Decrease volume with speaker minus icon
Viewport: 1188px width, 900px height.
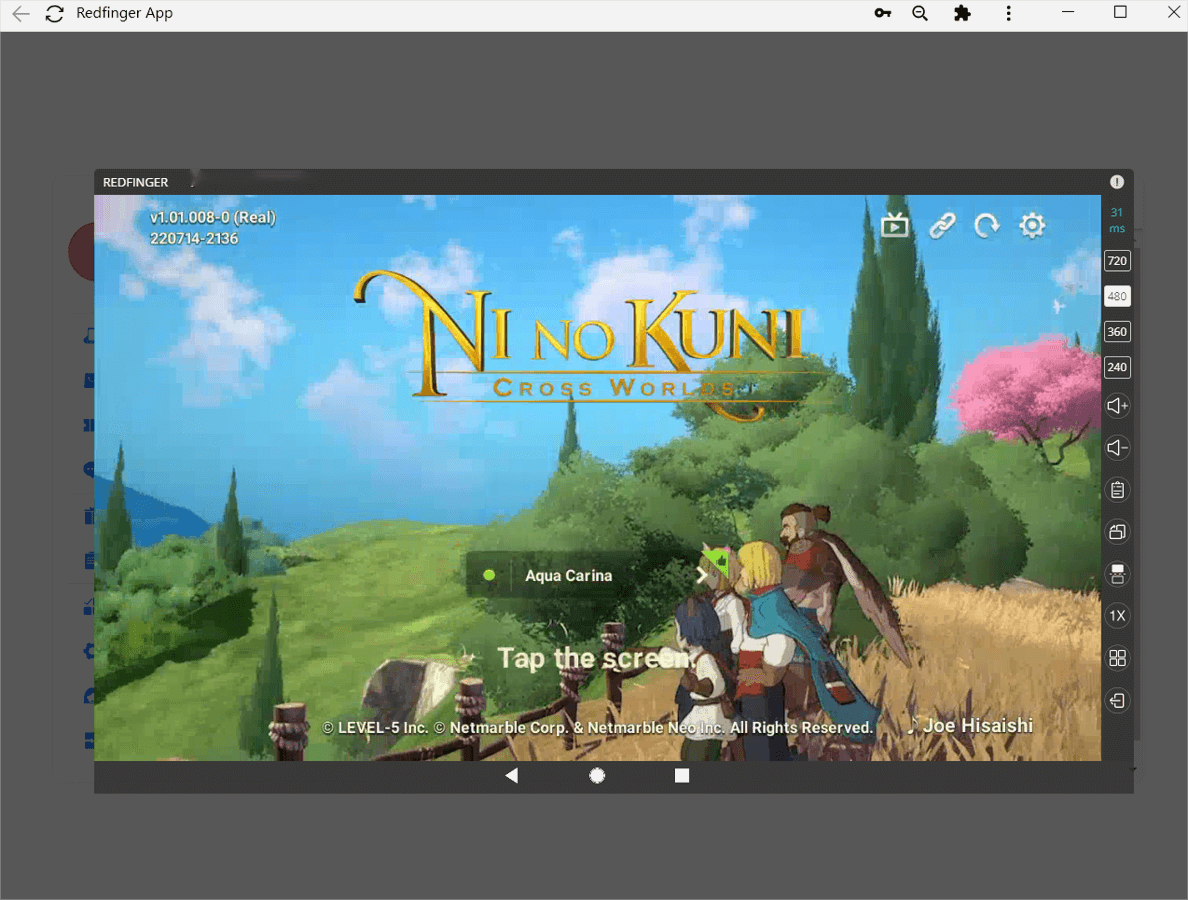pos(1118,448)
